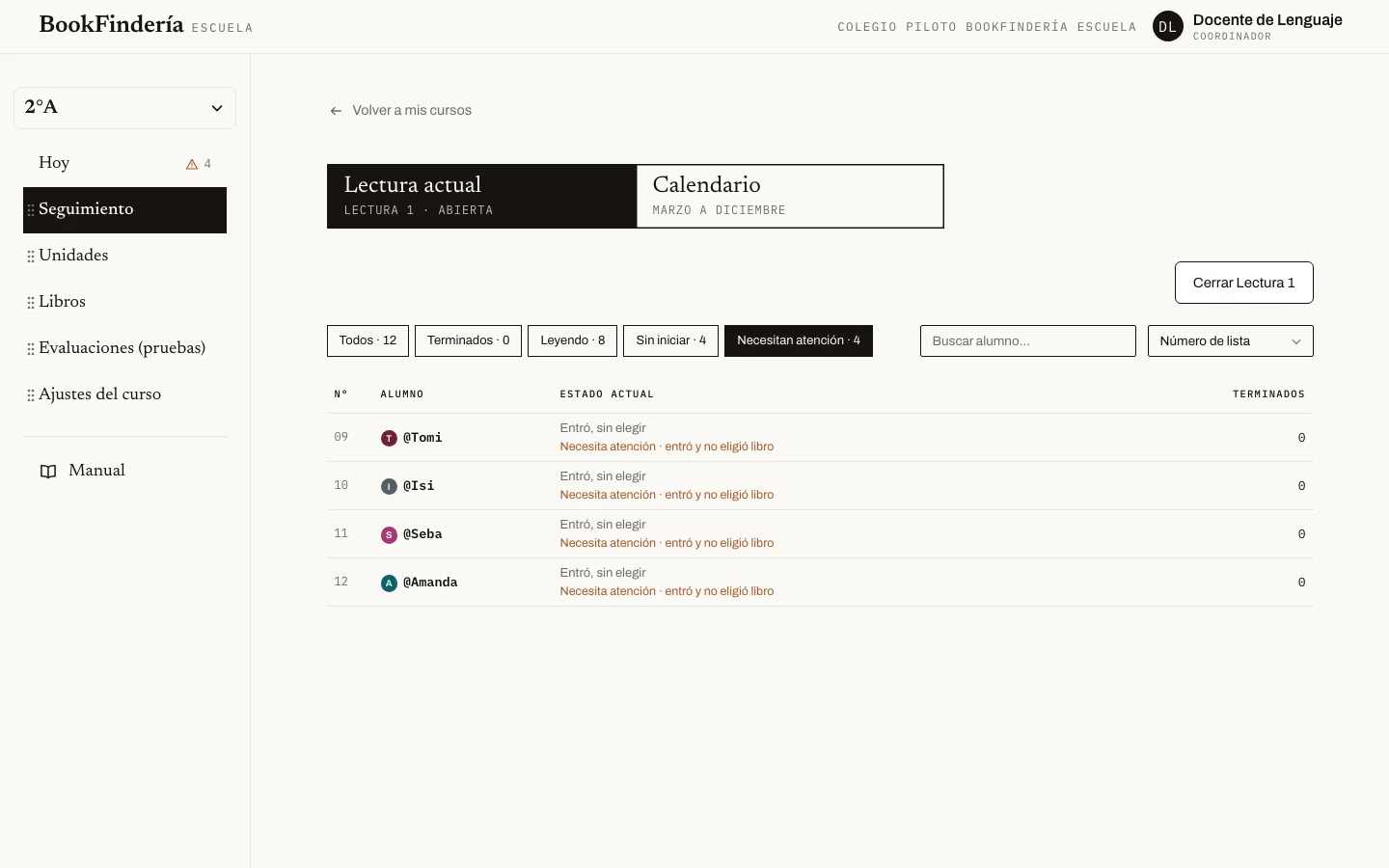Viewport: 1389px width, 868px height.
Task: Click the drag handle beside Ajustes del curso
Action: pos(31,395)
